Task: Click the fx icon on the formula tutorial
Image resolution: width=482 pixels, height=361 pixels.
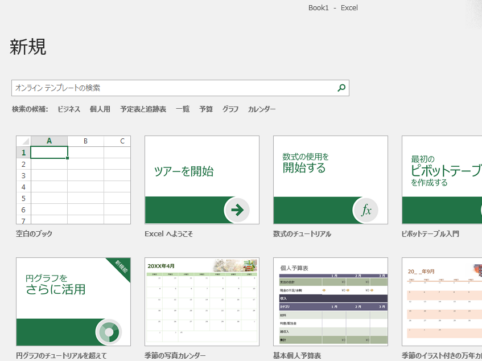Action: (366, 210)
